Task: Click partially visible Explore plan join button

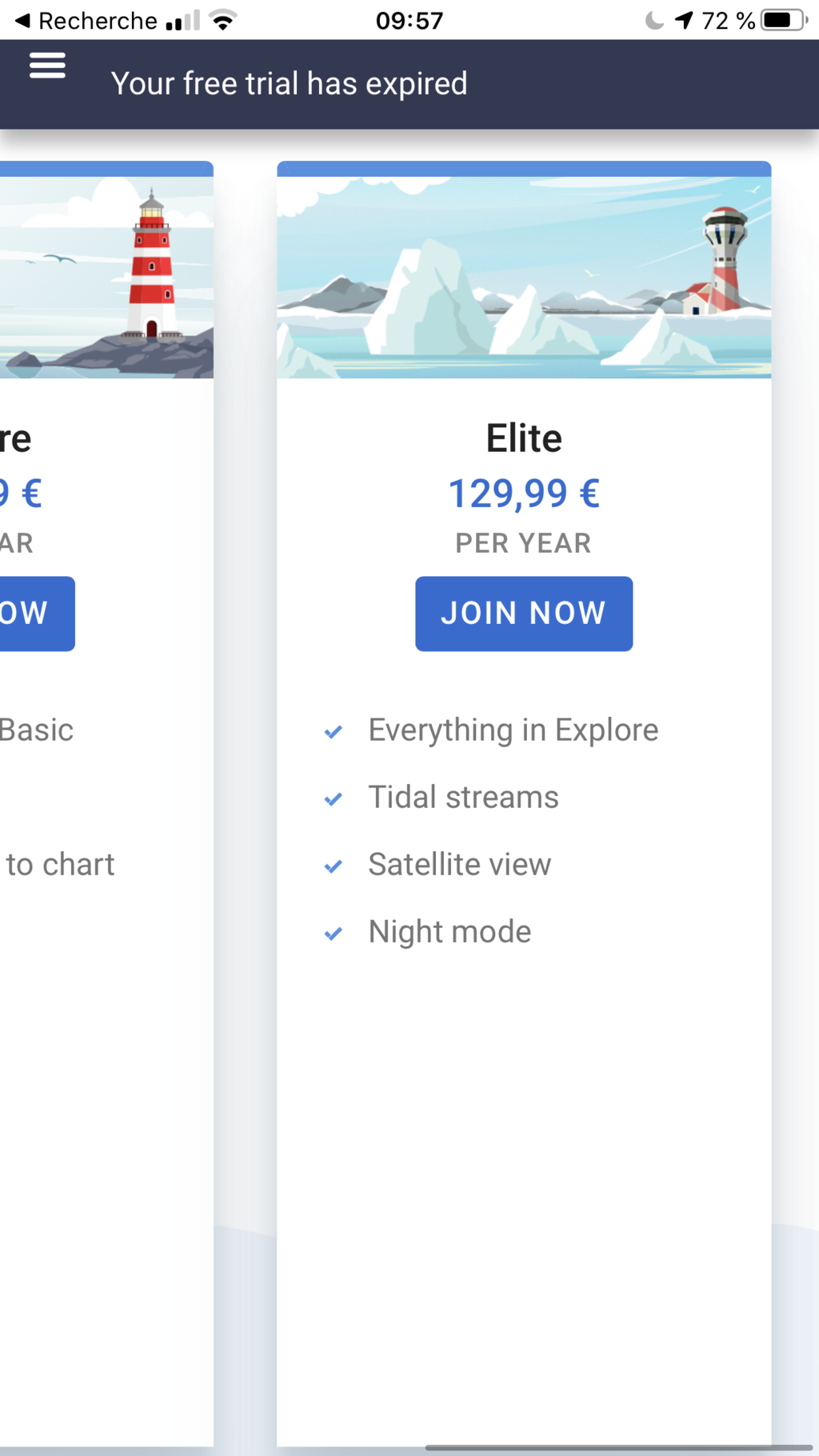Action: pyautogui.click(x=37, y=614)
